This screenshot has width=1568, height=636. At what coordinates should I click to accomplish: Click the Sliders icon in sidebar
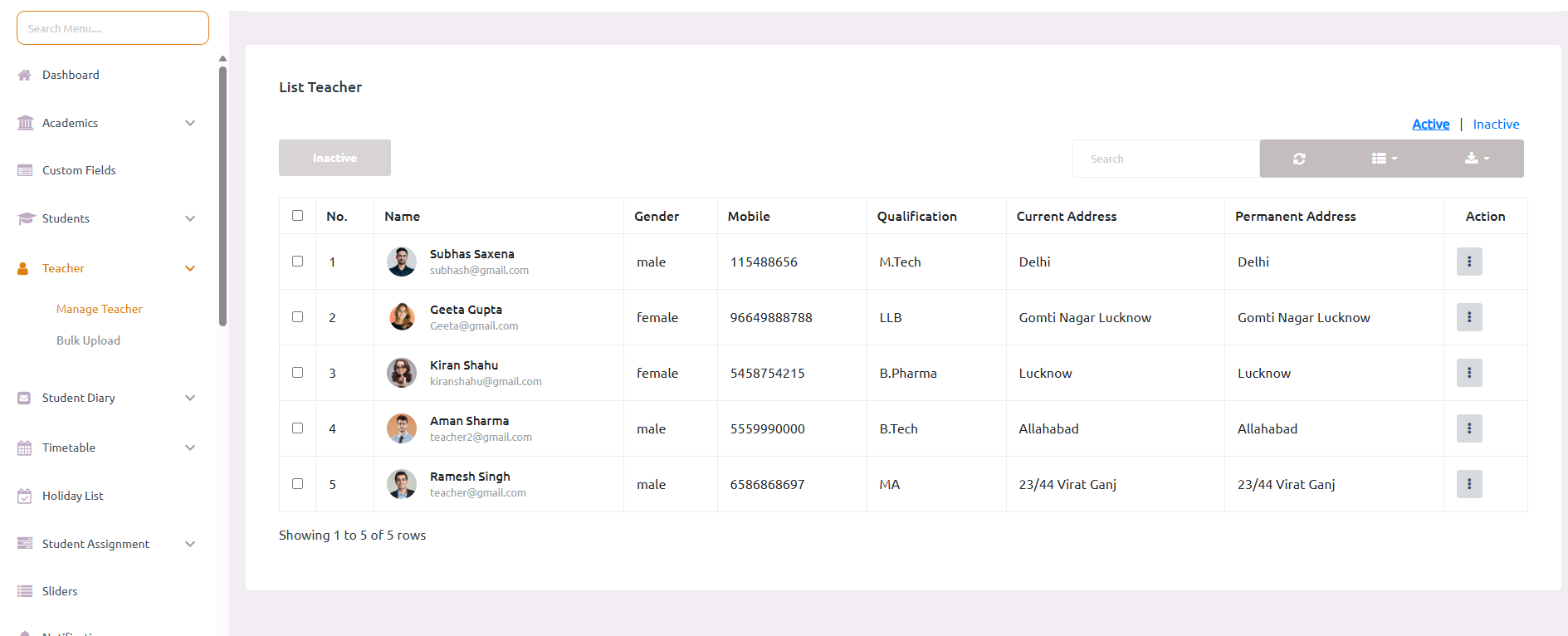click(x=25, y=591)
